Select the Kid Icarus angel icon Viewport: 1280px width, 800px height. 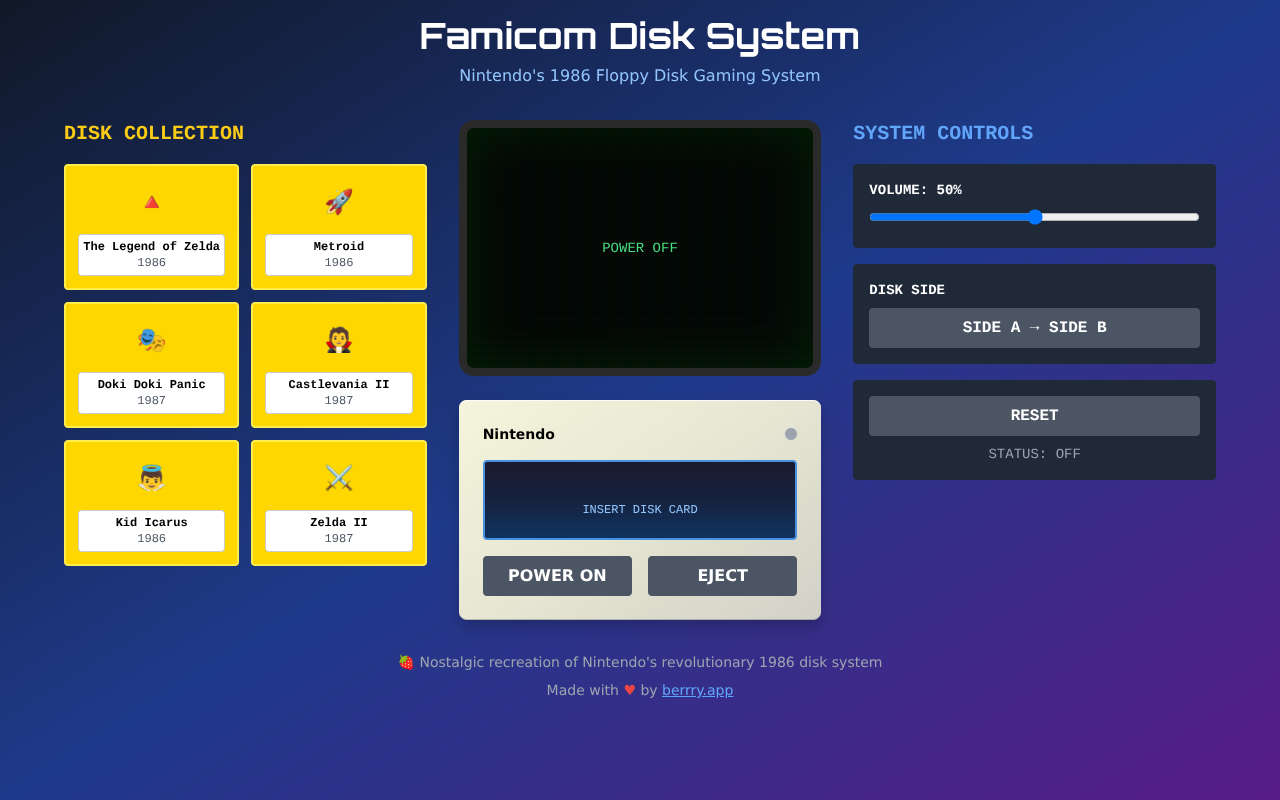(x=151, y=476)
